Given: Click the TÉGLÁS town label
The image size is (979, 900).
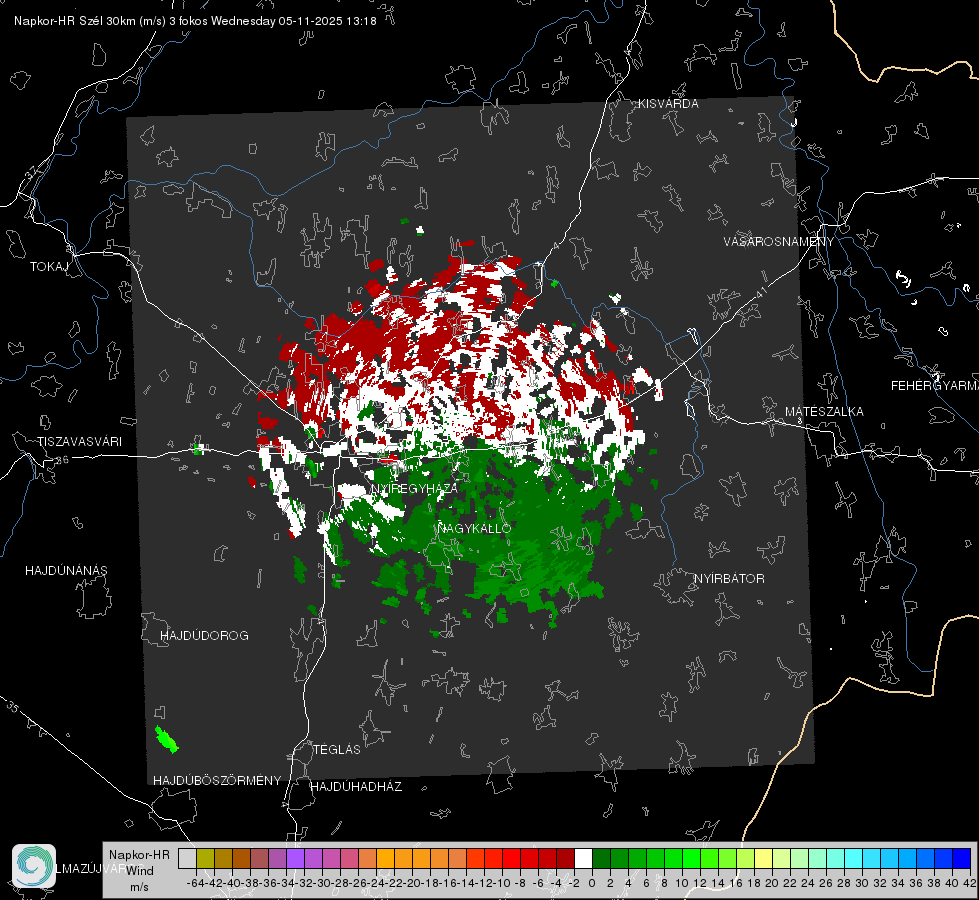Looking at the screenshot, I should 337,750.
